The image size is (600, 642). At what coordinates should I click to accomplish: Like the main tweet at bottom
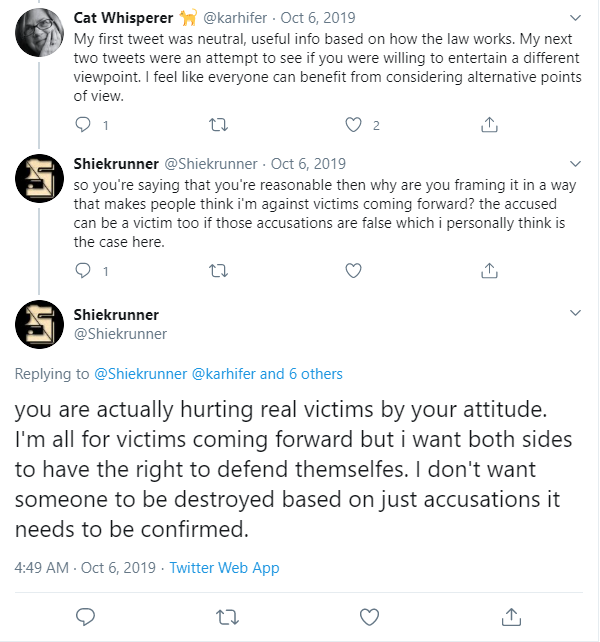(x=369, y=617)
